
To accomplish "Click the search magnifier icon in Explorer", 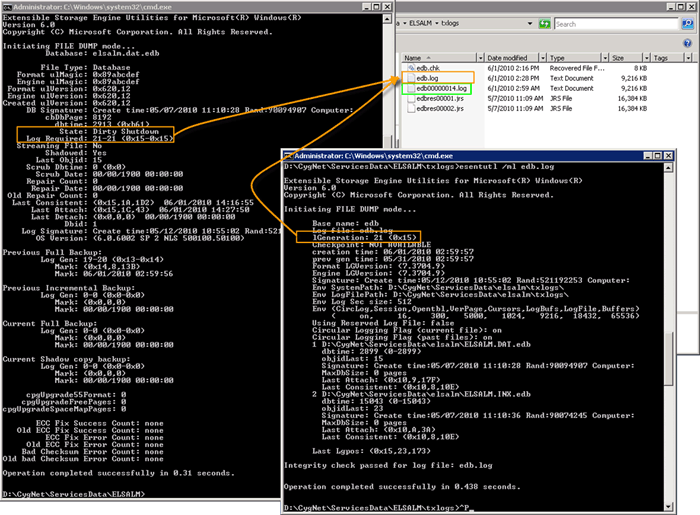I will pos(688,24).
